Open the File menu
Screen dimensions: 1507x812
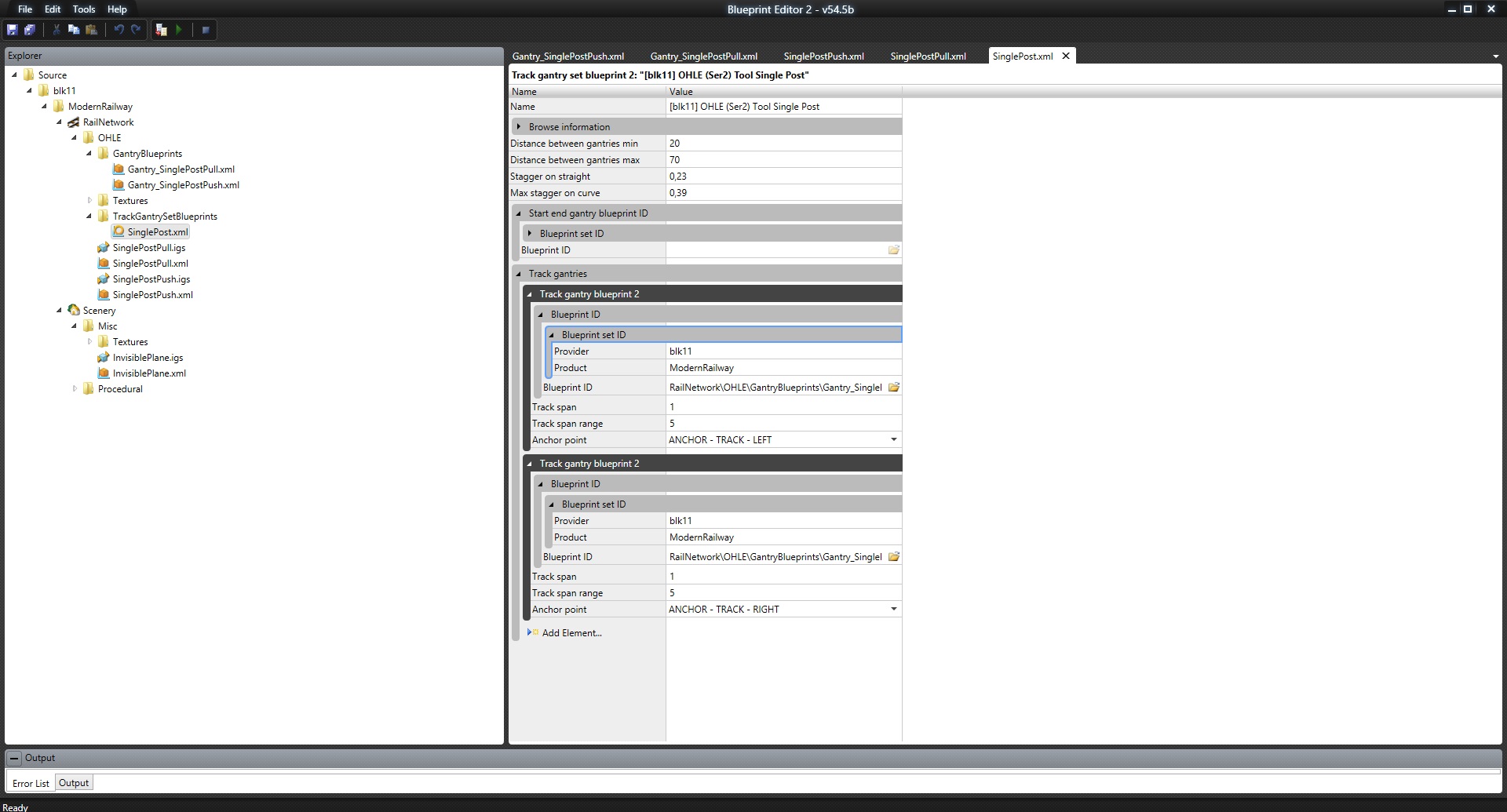(25, 9)
